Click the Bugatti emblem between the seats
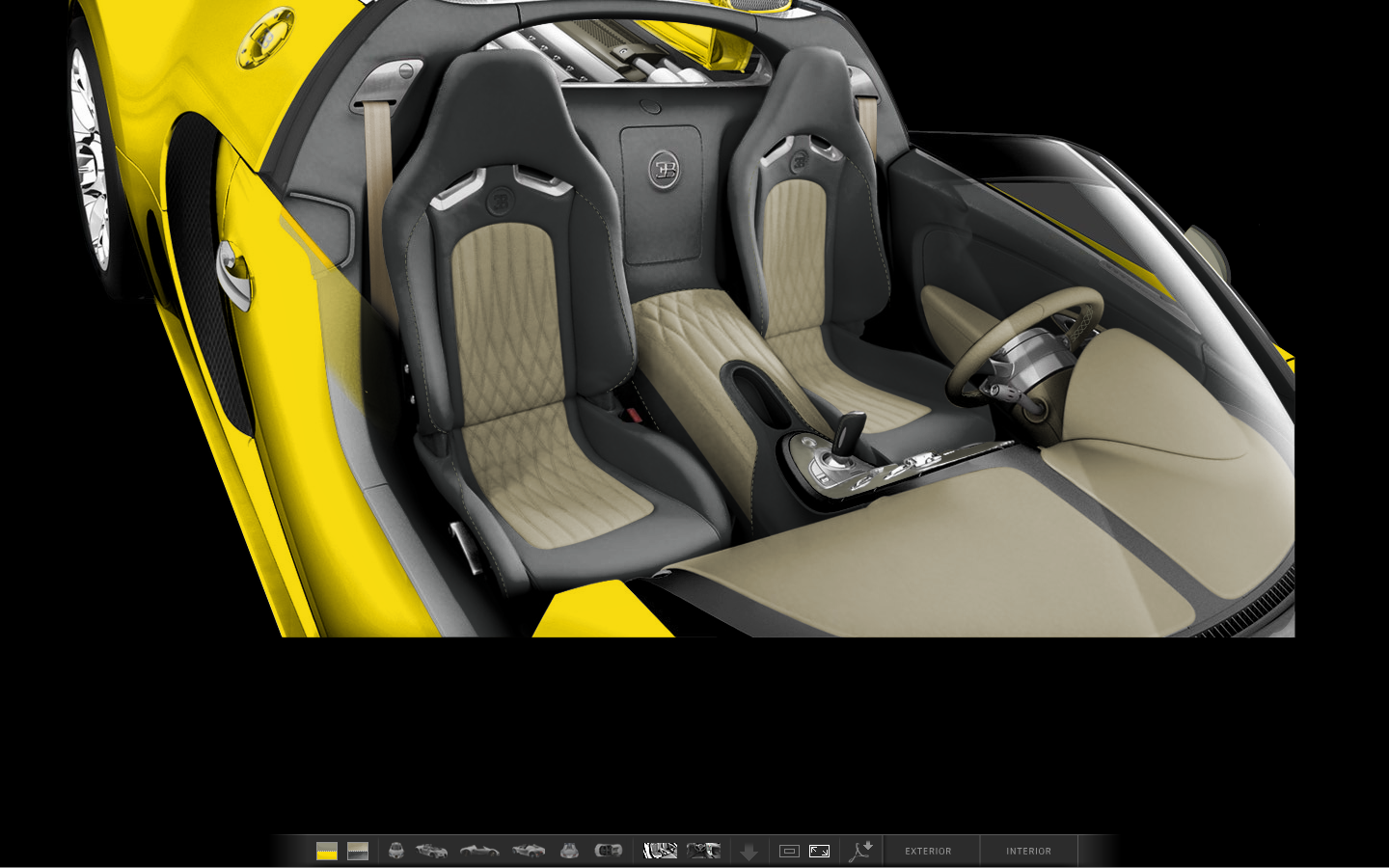 click(x=664, y=172)
